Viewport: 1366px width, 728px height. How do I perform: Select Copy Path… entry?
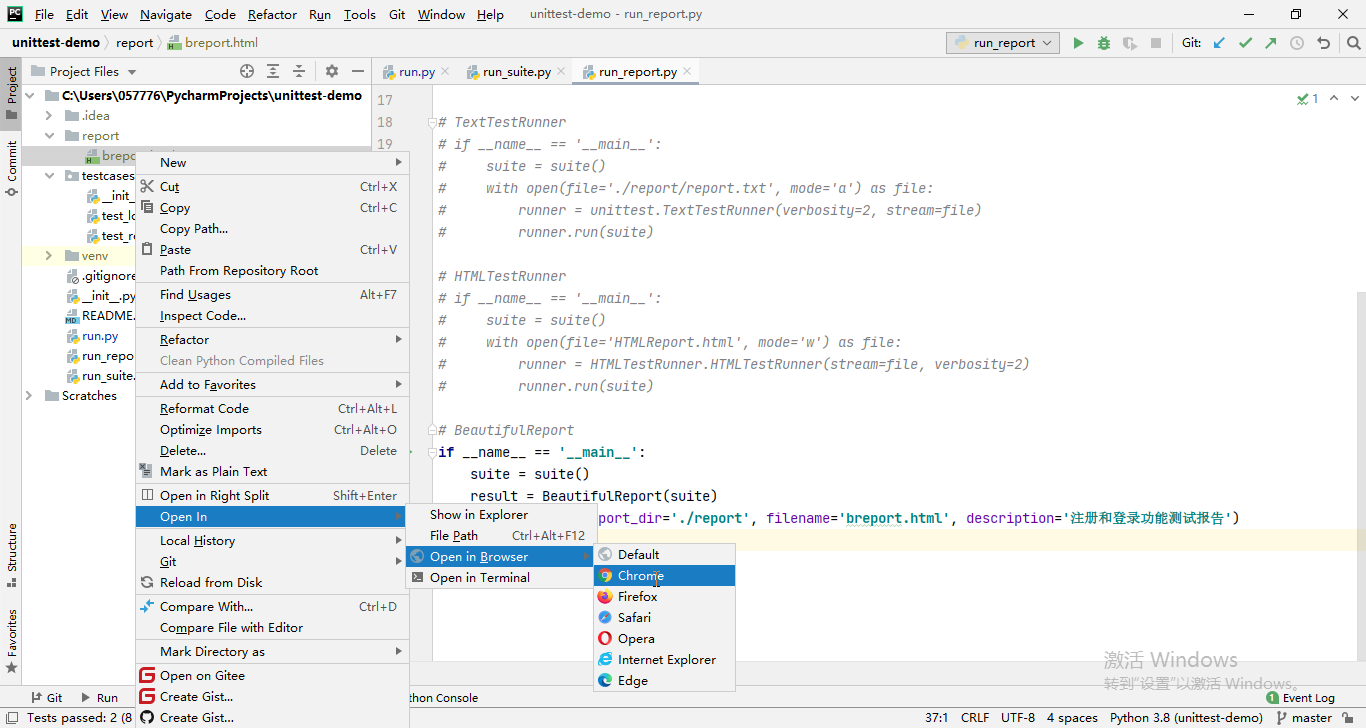tap(272, 229)
